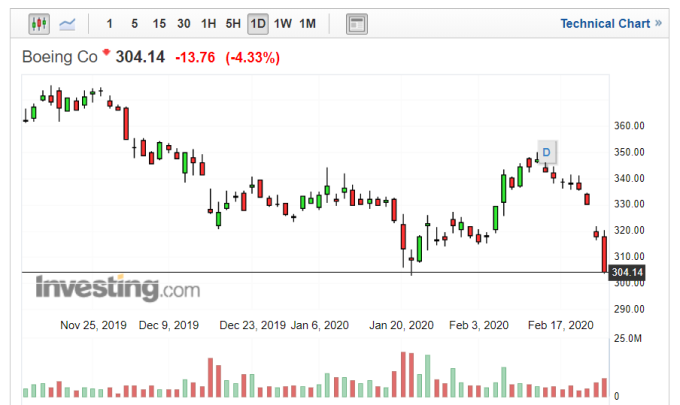Select the 5 minute interval
680x405 pixels.
(134, 24)
